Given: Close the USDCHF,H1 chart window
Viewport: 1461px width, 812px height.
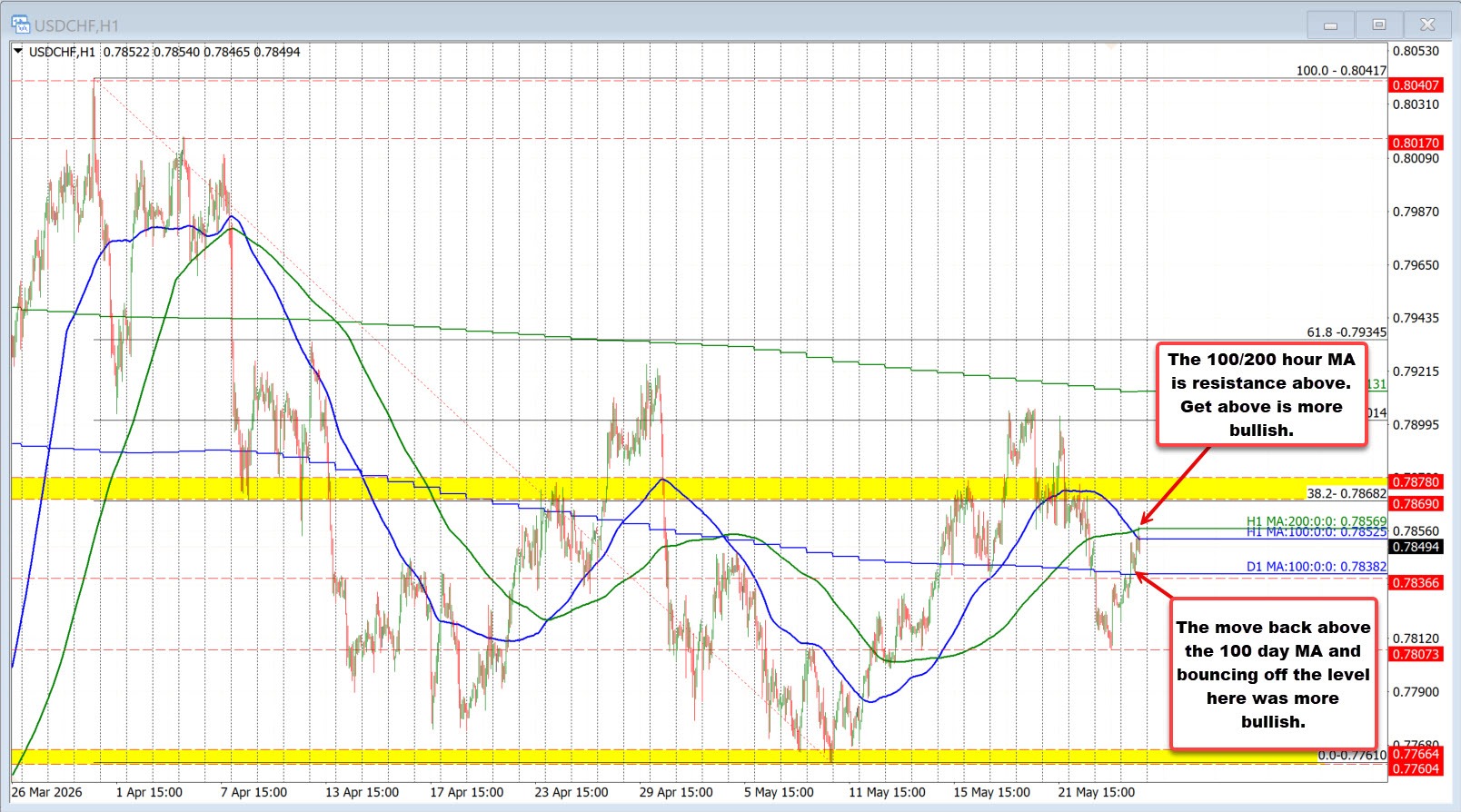Looking at the screenshot, I should click(x=1426, y=25).
